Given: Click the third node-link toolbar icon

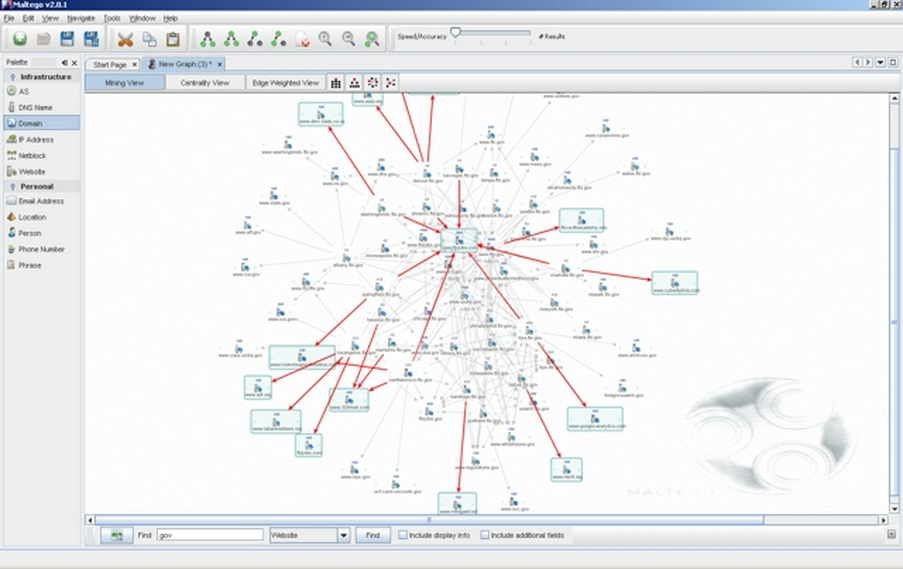Looking at the screenshot, I should 255,39.
